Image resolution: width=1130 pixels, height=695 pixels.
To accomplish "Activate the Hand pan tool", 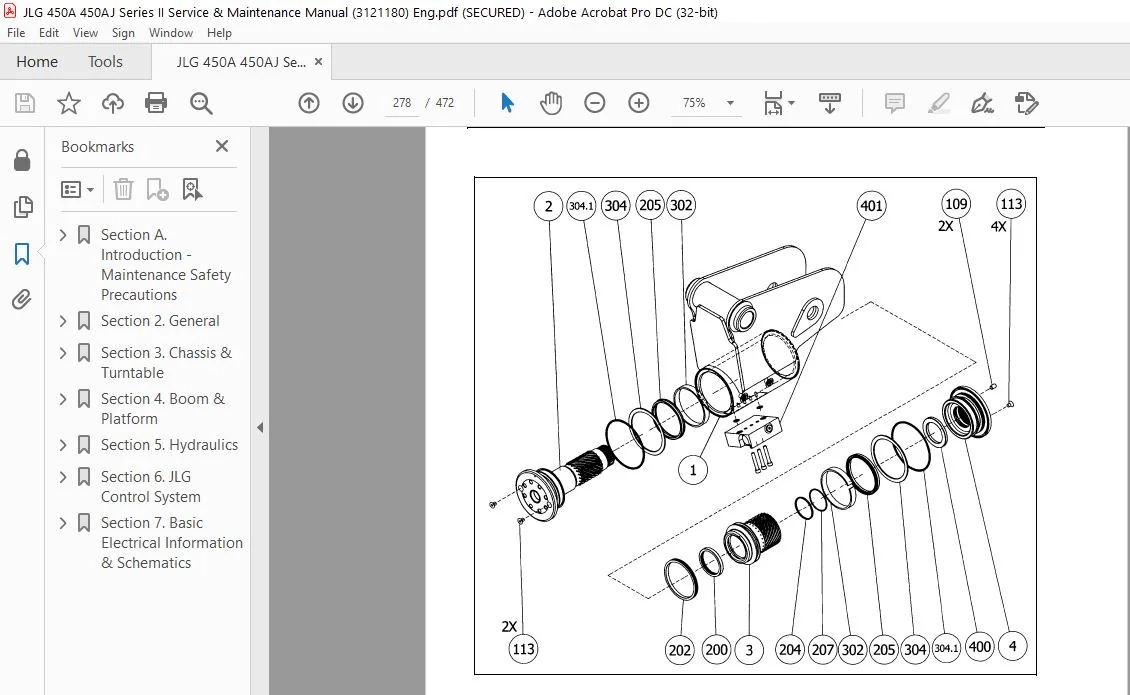I will tap(551, 103).
